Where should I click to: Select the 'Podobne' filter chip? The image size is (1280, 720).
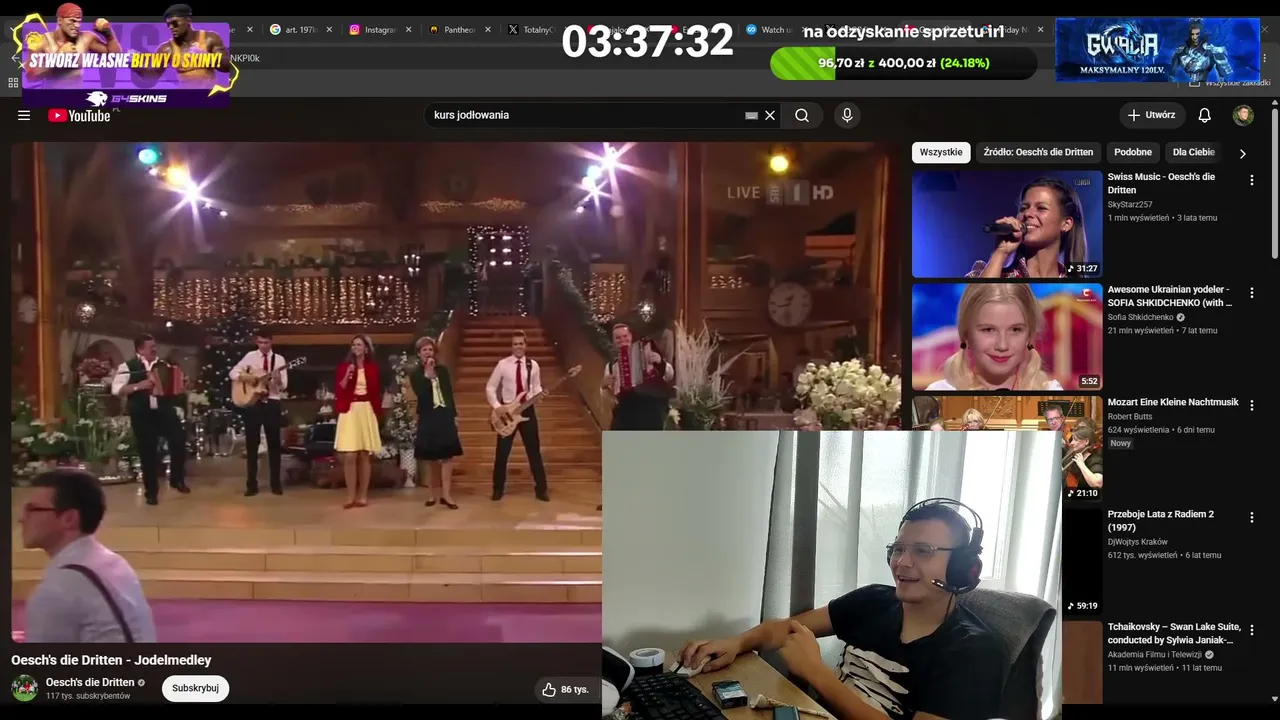1133,152
